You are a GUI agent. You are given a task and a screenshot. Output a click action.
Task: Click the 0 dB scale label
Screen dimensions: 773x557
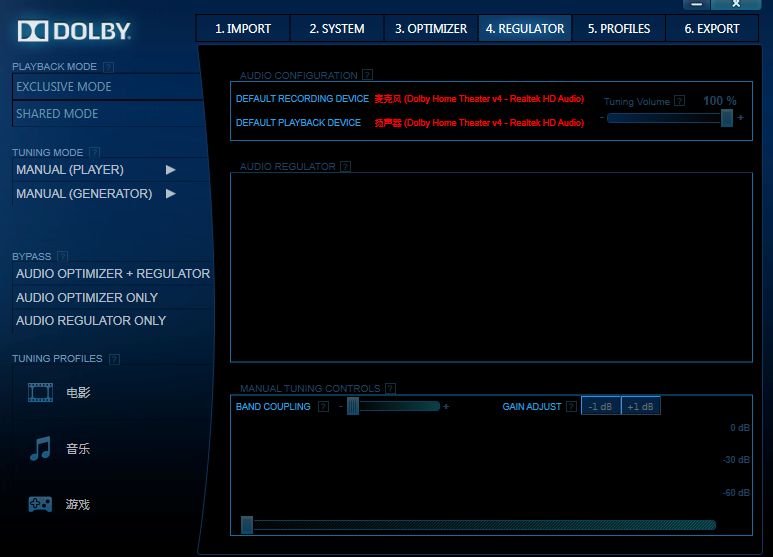pyautogui.click(x=740, y=427)
